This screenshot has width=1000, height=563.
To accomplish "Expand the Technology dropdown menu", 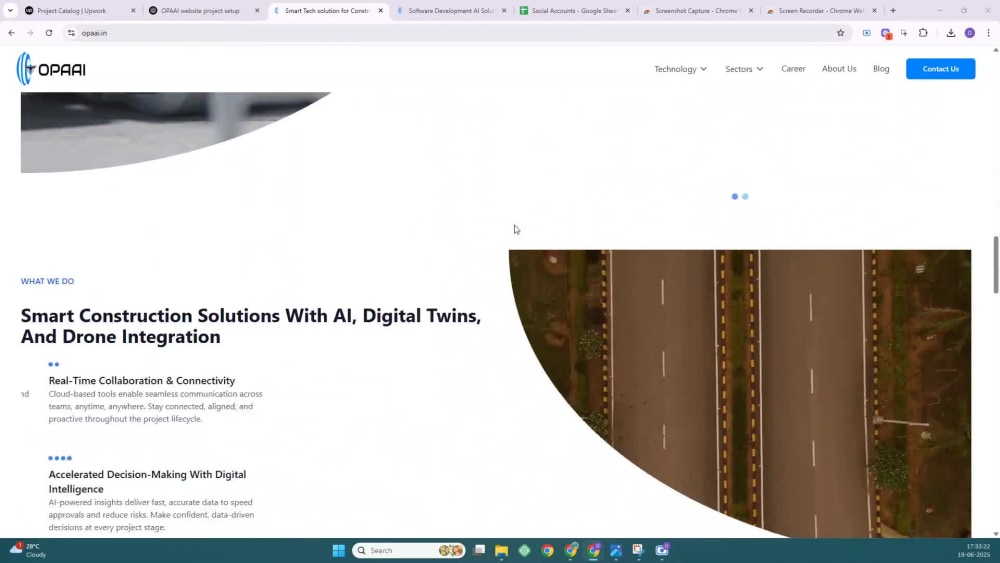I will (x=680, y=69).
